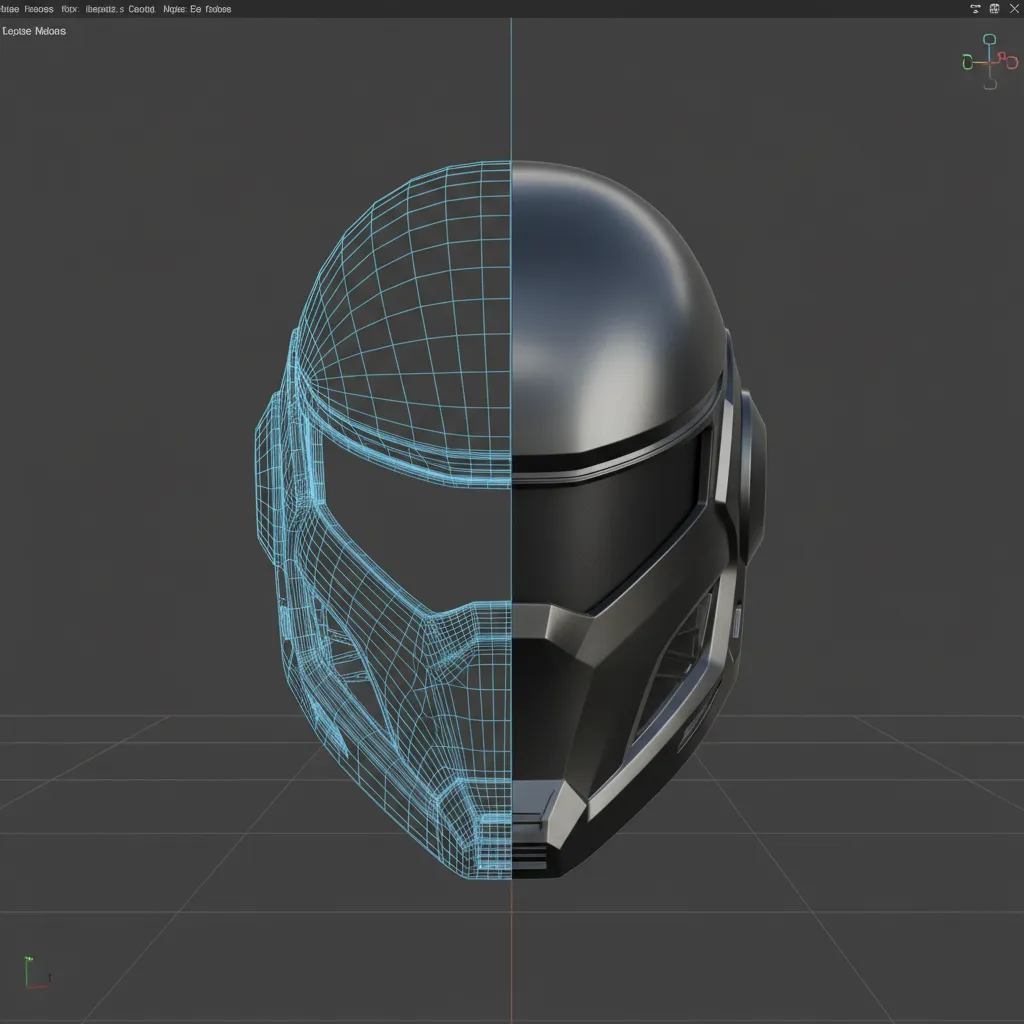Click the gray negative axis ball on the gizmo
Screen dimensions: 1024x1024
(989, 84)
